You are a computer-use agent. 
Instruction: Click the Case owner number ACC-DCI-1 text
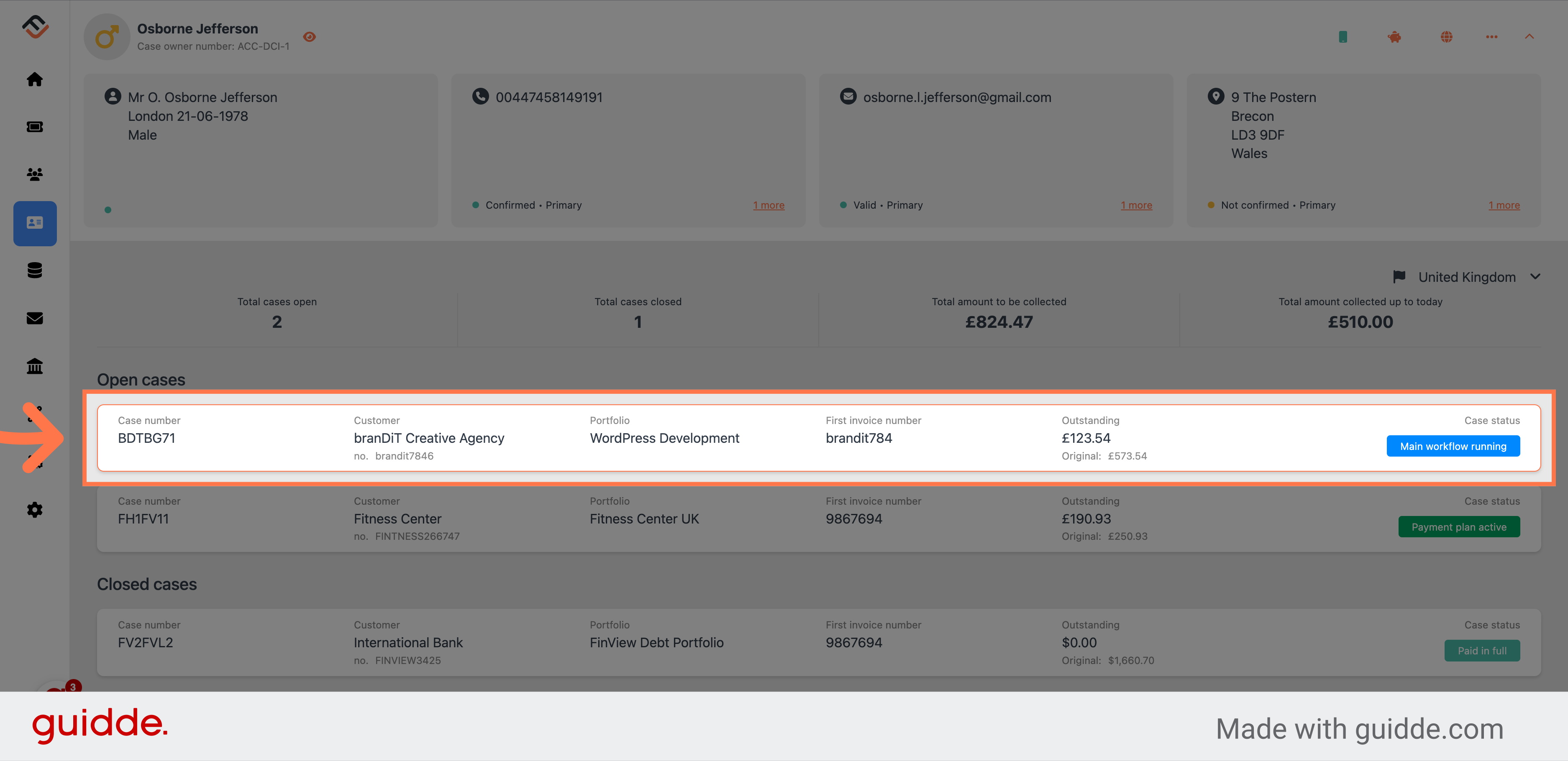click(213, 46)
